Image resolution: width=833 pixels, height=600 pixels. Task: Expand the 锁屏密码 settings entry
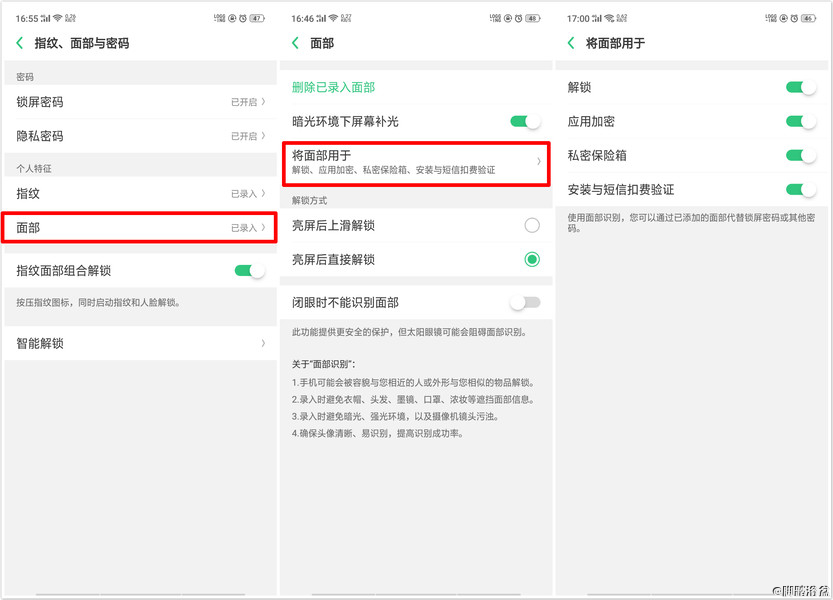[x=140, y=101]
